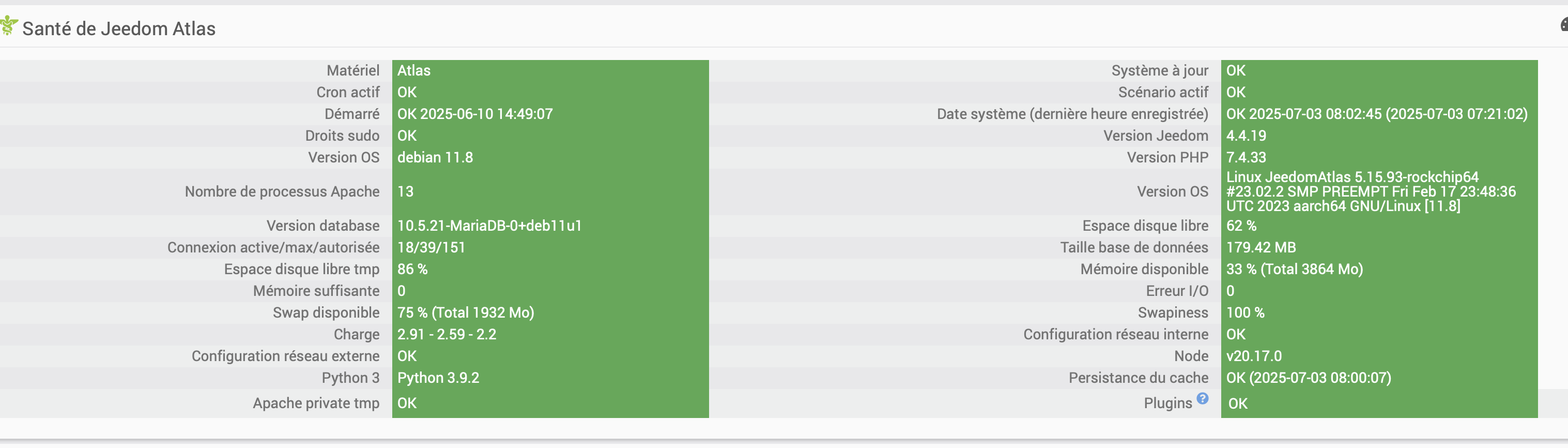Click the Jeedom logo beside the Santé title
The image size is (1568, 448).
tap(8, 26)
